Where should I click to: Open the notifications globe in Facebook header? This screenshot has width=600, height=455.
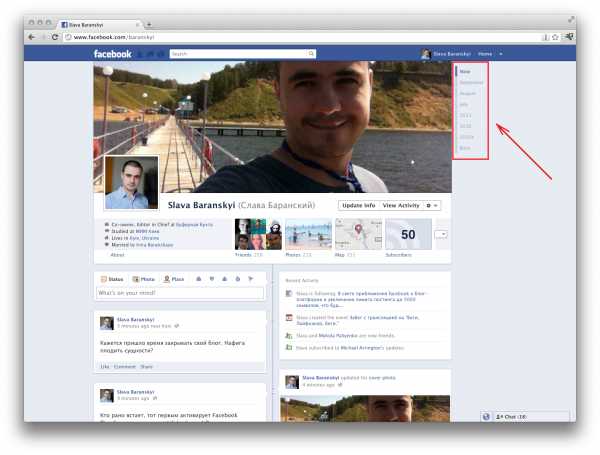(161, 54)
